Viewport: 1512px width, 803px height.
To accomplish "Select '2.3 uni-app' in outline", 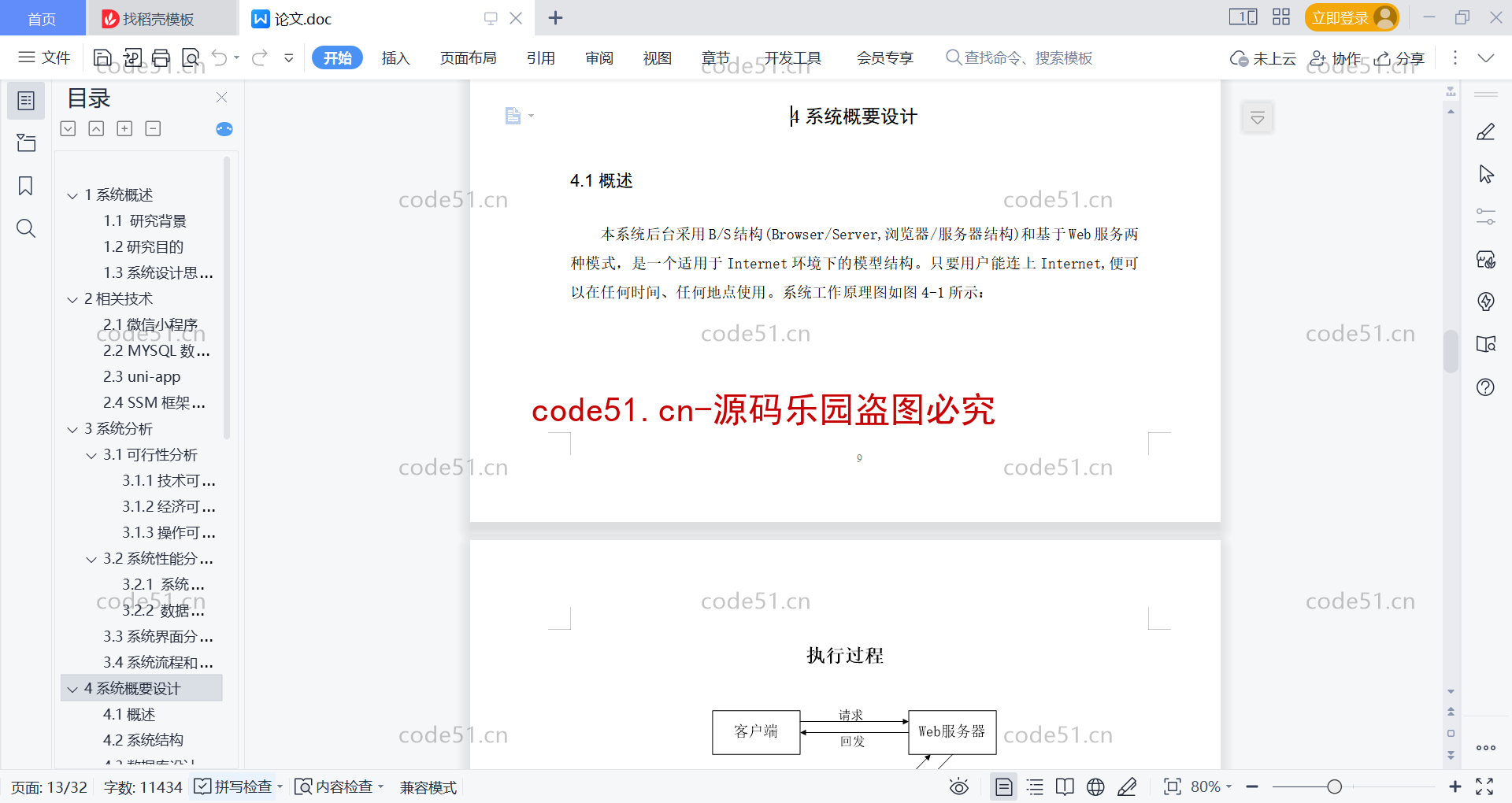I will (142, 377).
